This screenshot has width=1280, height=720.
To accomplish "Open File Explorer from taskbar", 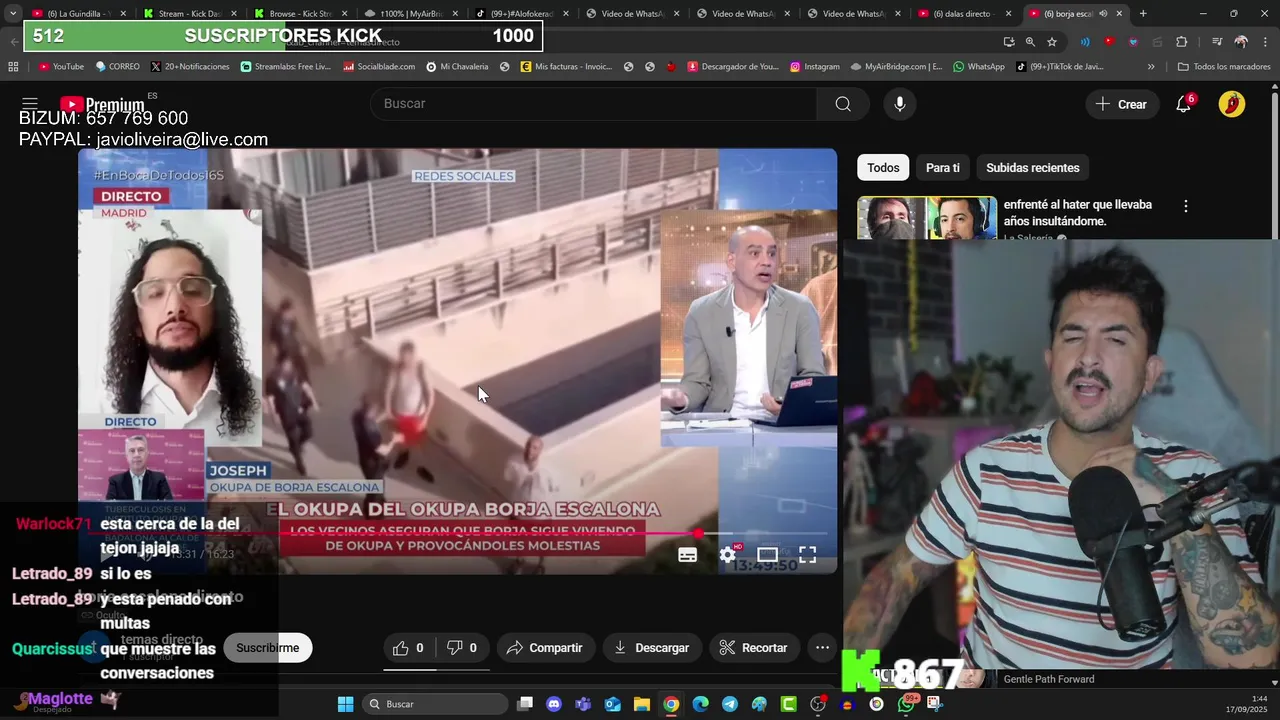I will (x=641, y=704).
